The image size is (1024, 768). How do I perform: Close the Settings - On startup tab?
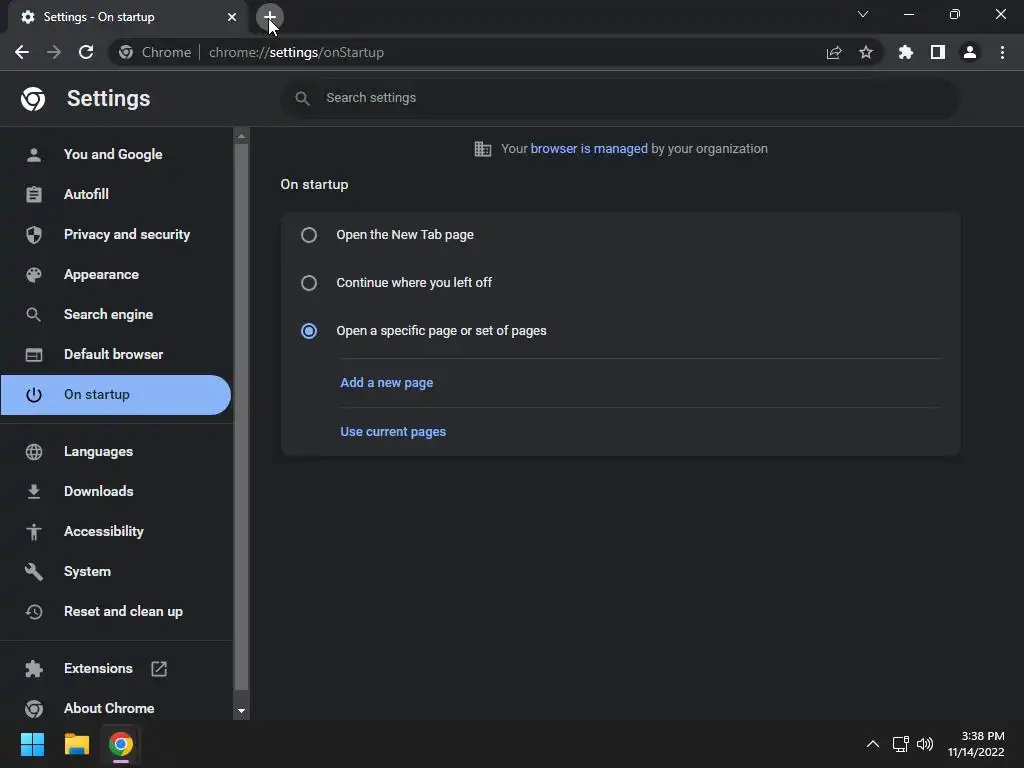(232, 17)
